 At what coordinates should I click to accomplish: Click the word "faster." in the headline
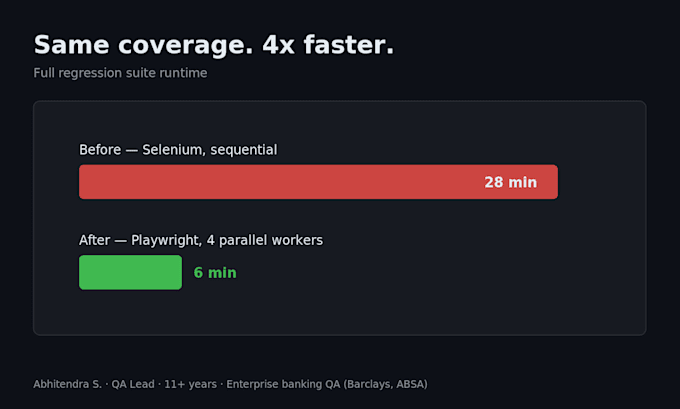349,45
